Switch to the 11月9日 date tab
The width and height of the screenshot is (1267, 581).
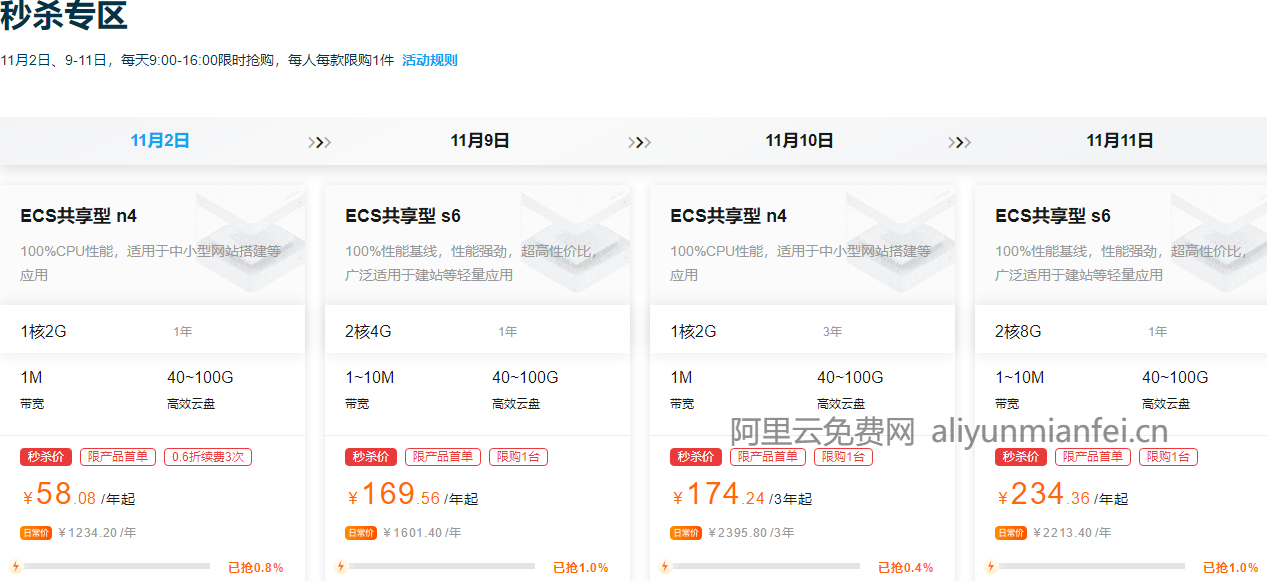pos(480,141)
